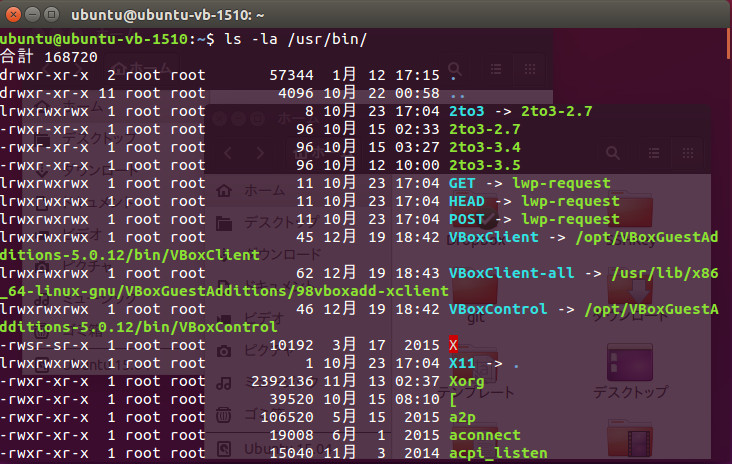Click search icon in front file manager window
The height and width of the screenshot is (464, 732).
613,153
